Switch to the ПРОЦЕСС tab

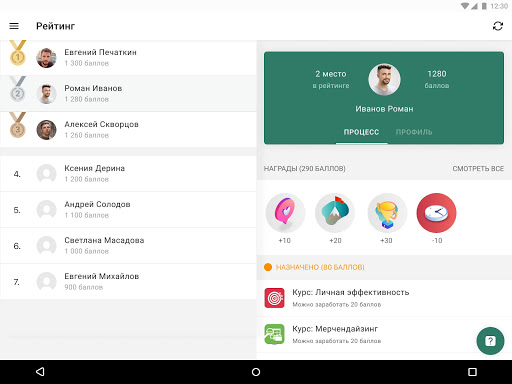[x=361, y=132]
